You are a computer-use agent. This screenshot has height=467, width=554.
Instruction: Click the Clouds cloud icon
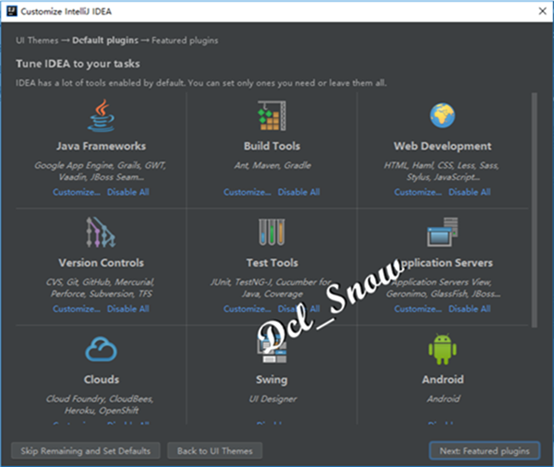(x=101, y=349)
